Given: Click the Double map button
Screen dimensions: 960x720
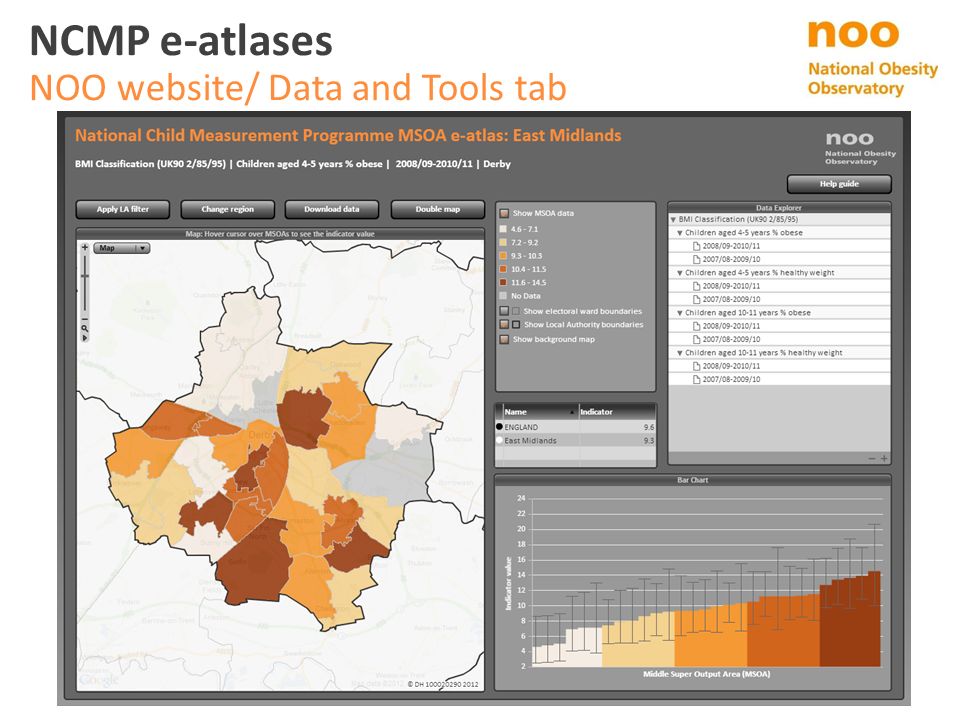Looking at the screenshot, I should pos(437,209).
